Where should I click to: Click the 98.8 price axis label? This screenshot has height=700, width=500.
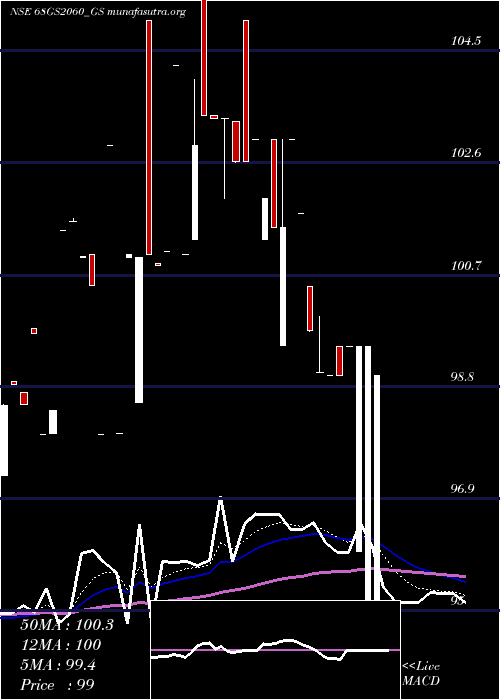462,377
